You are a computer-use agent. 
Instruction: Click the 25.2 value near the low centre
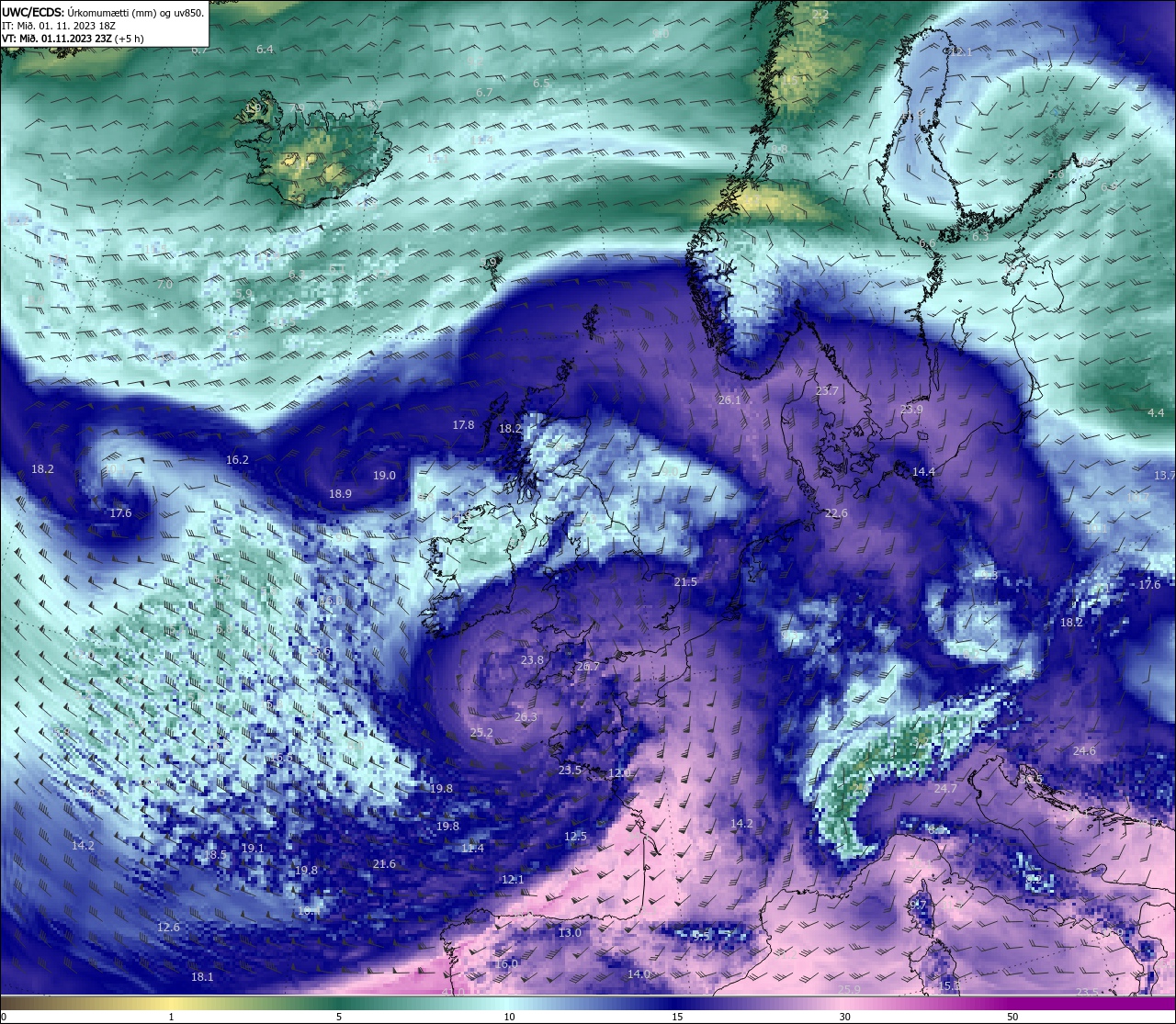point(481,732)
